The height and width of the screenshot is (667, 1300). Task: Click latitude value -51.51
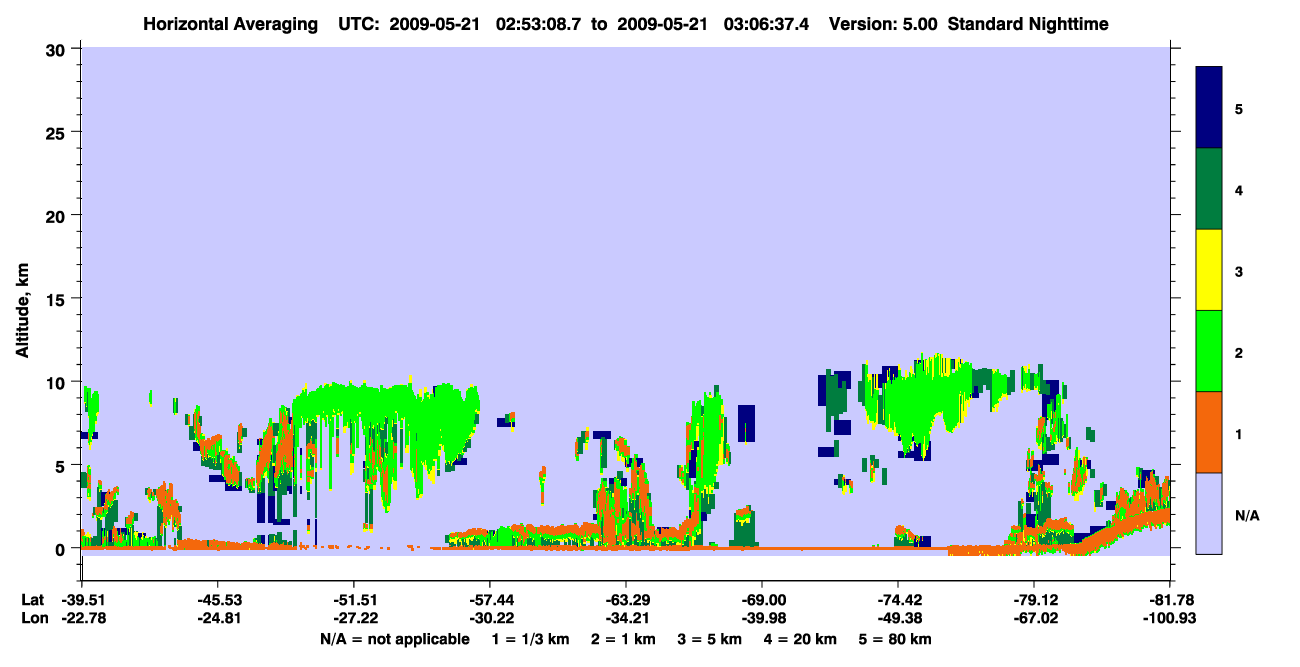click(x=353, y=600)
